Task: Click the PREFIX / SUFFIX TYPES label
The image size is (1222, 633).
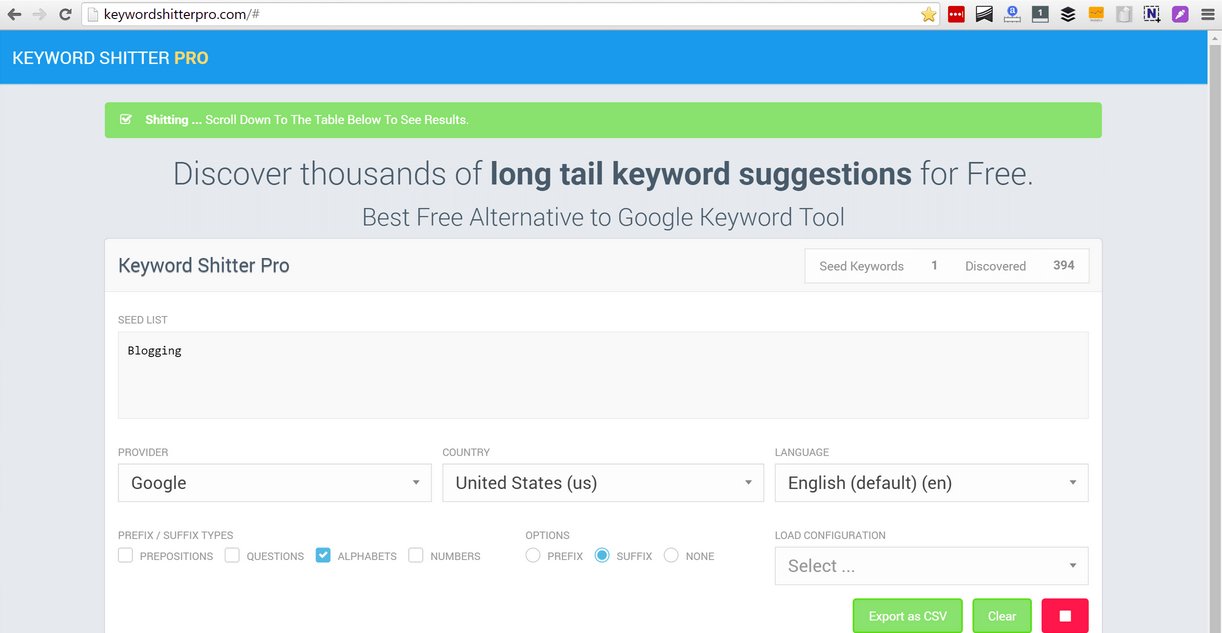Action: (x=175, y=535)
